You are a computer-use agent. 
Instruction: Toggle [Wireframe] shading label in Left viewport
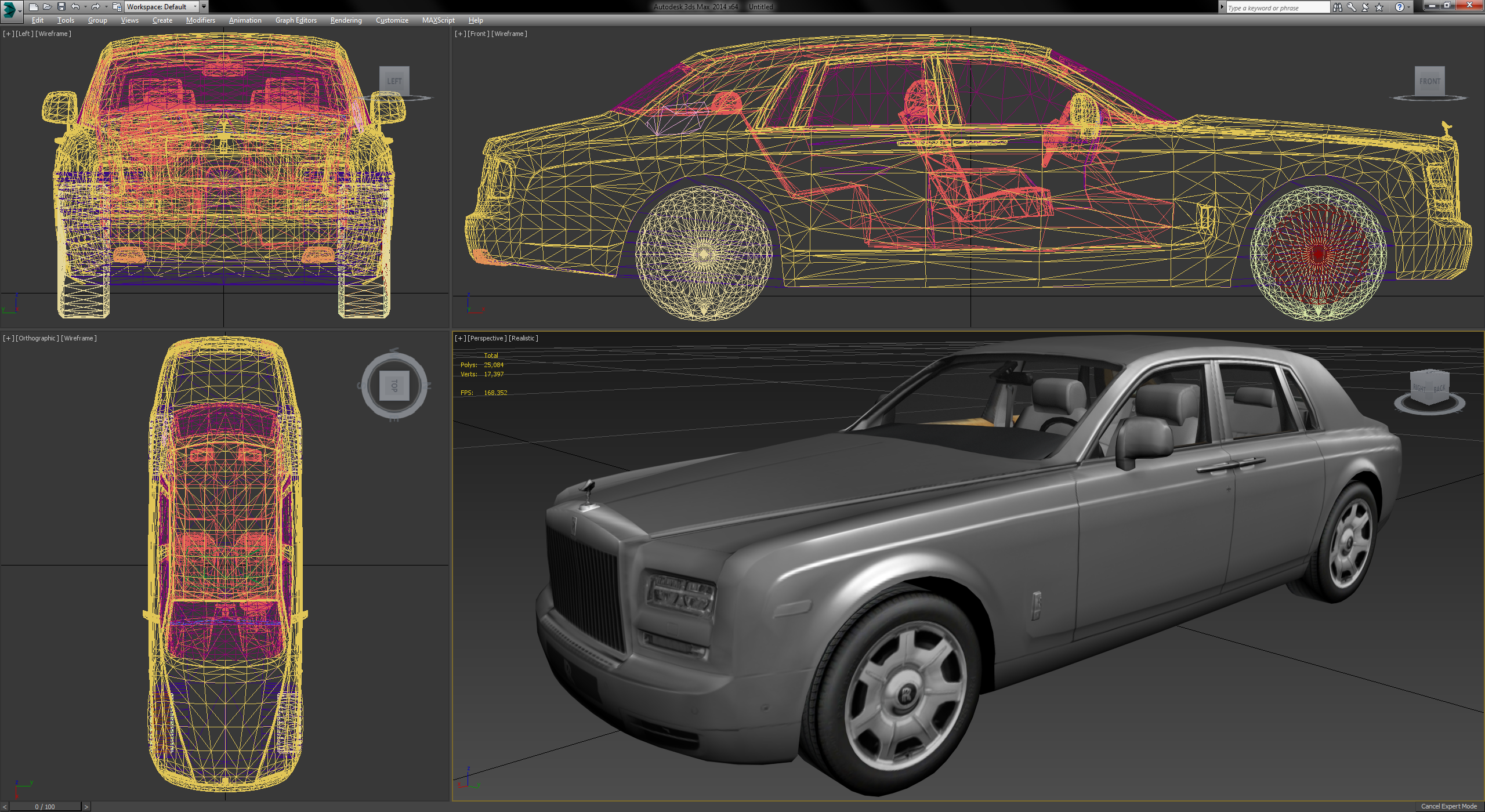coord(53,34)
